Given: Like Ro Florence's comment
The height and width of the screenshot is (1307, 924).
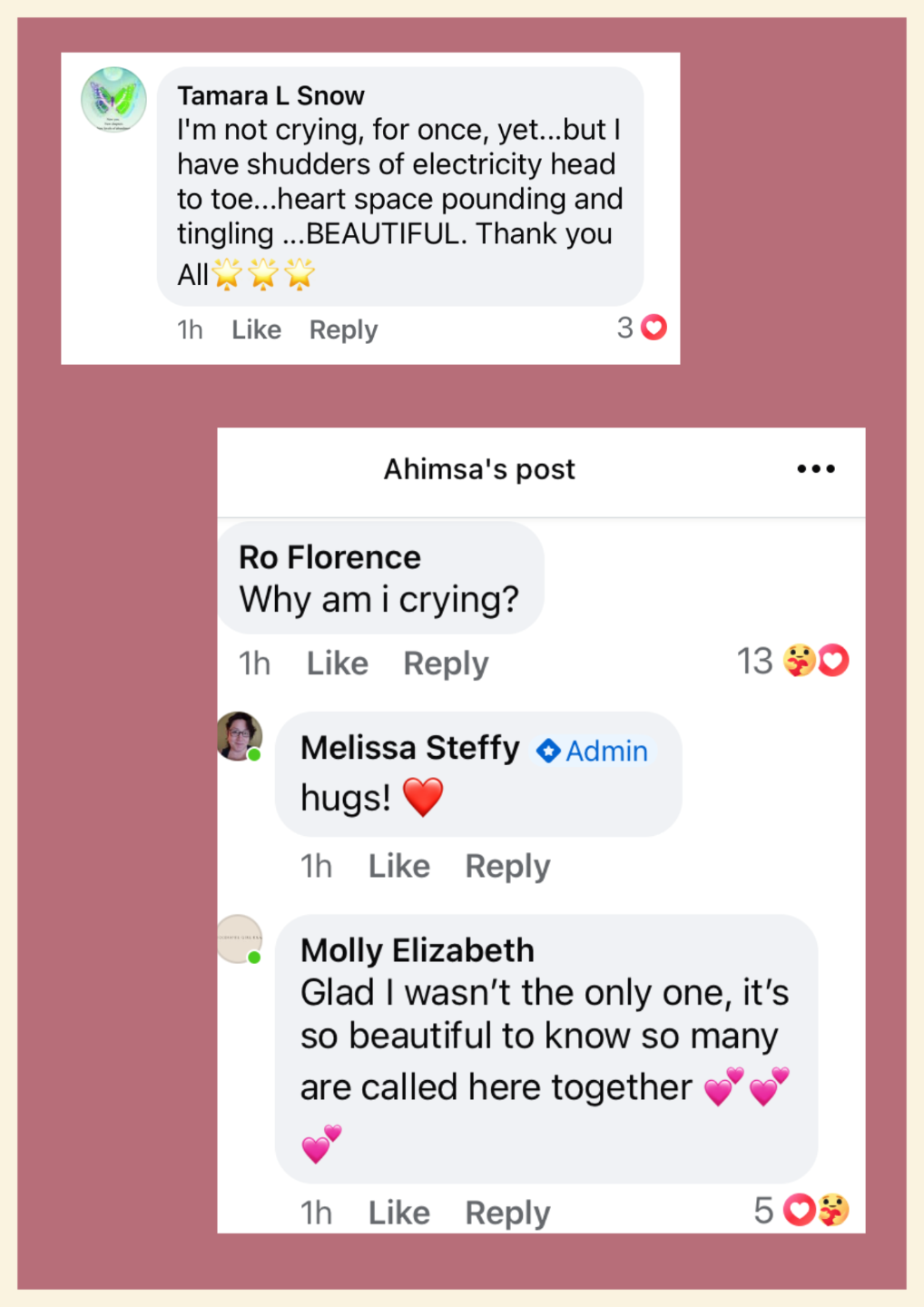Looking at the screenshot, I should (337, 663).
